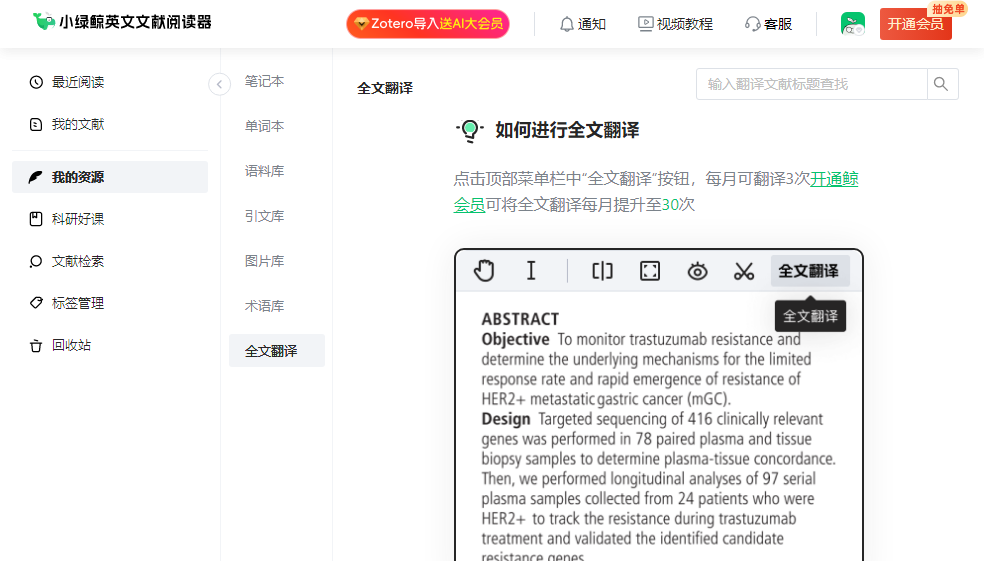
Task: Click the 全文翻译 heading text
Action: 385,88
